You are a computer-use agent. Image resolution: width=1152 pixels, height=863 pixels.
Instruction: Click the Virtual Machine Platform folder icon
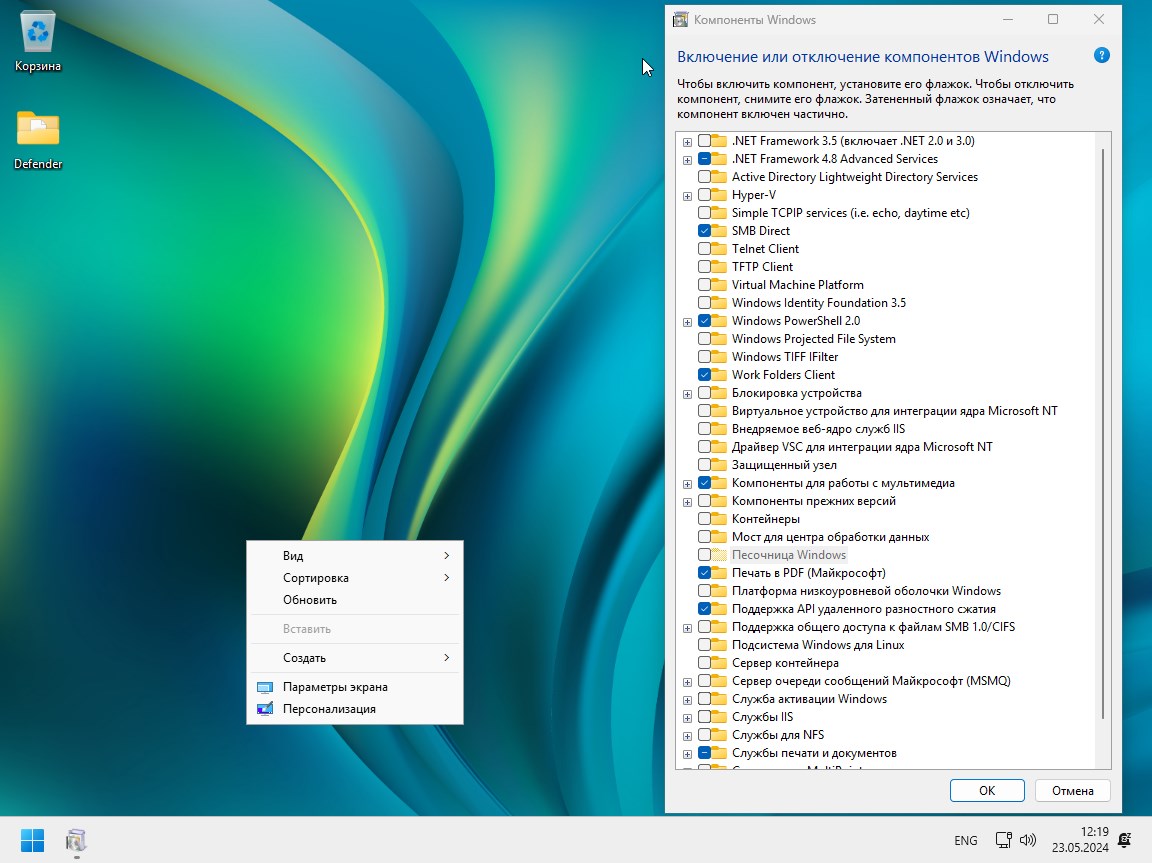pos(719,285)
